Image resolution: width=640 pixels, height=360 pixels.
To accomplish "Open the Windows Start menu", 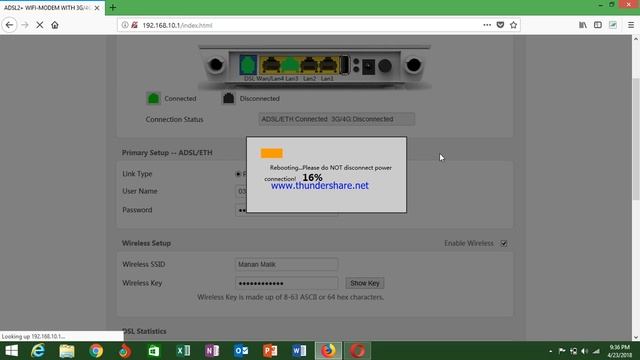I will tap(11, 351).
